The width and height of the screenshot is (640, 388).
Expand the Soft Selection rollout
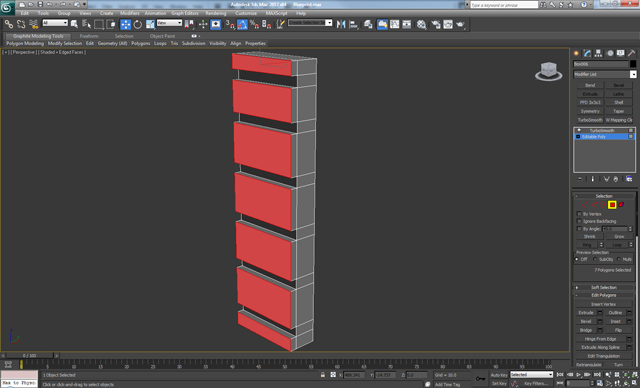click(604, 288)
